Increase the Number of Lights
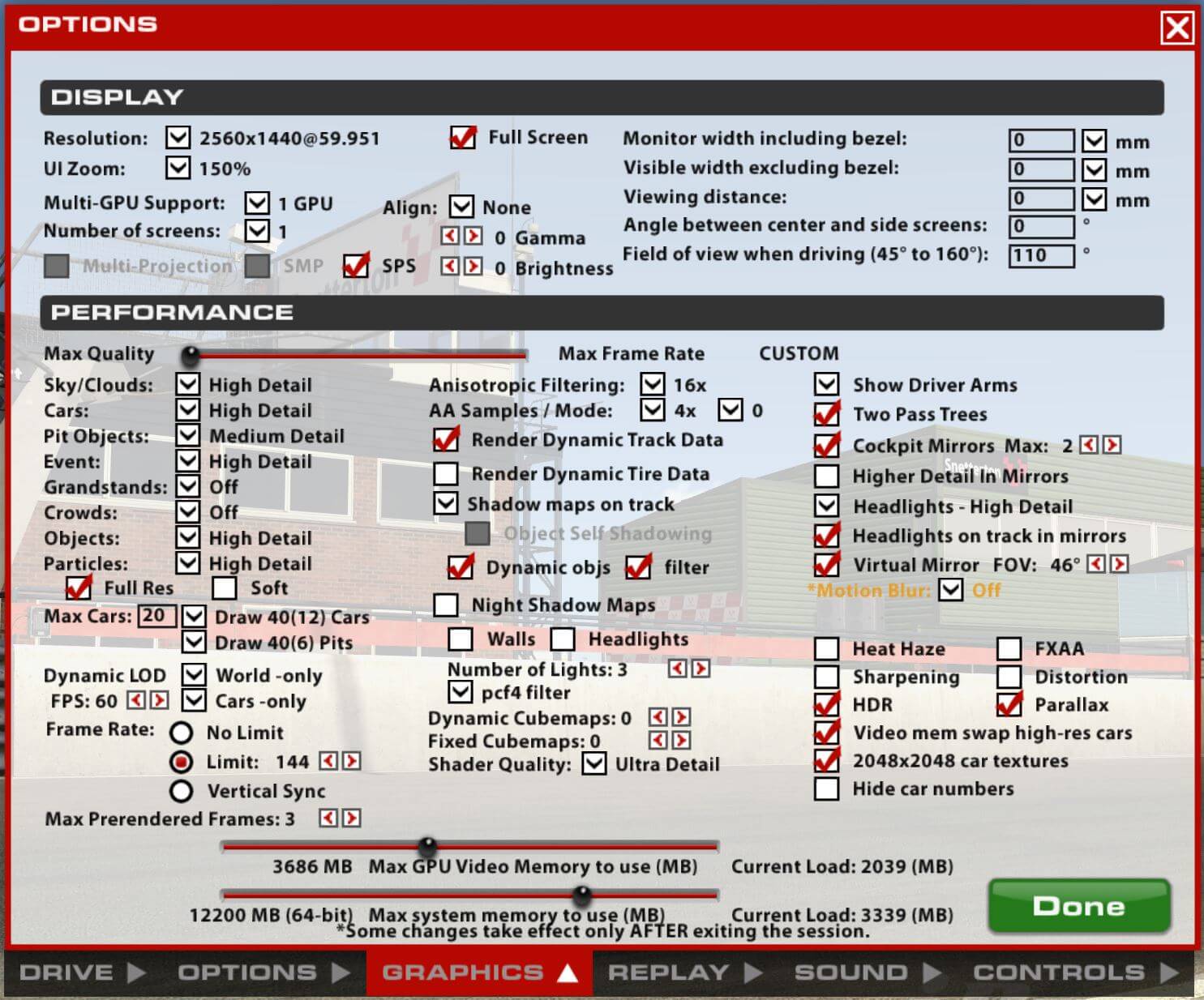Viewport: 1204px width, 1000px height. click(699, 669)
